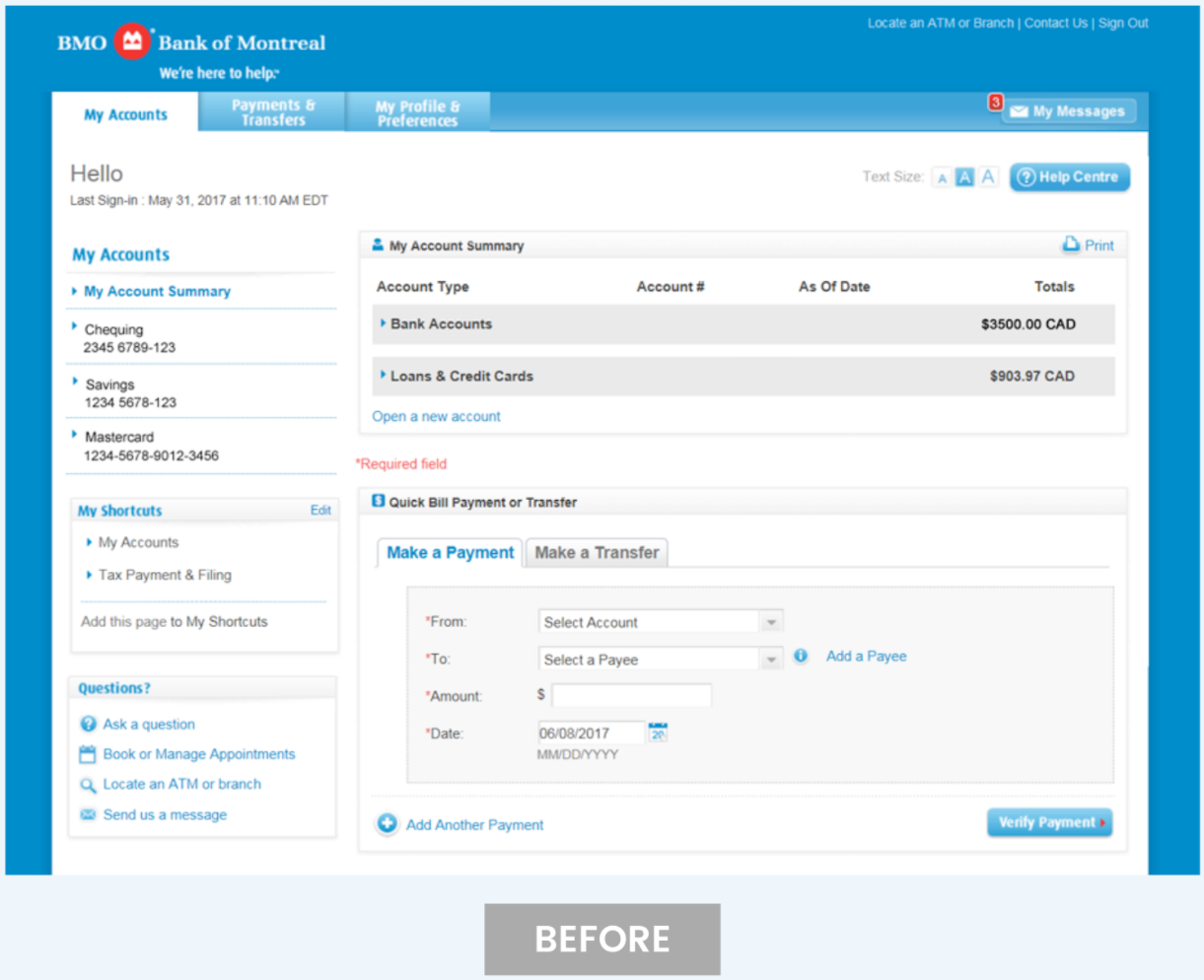Click Locate an ATM or branch sidebar link
1204x980 pixels.
182,784
